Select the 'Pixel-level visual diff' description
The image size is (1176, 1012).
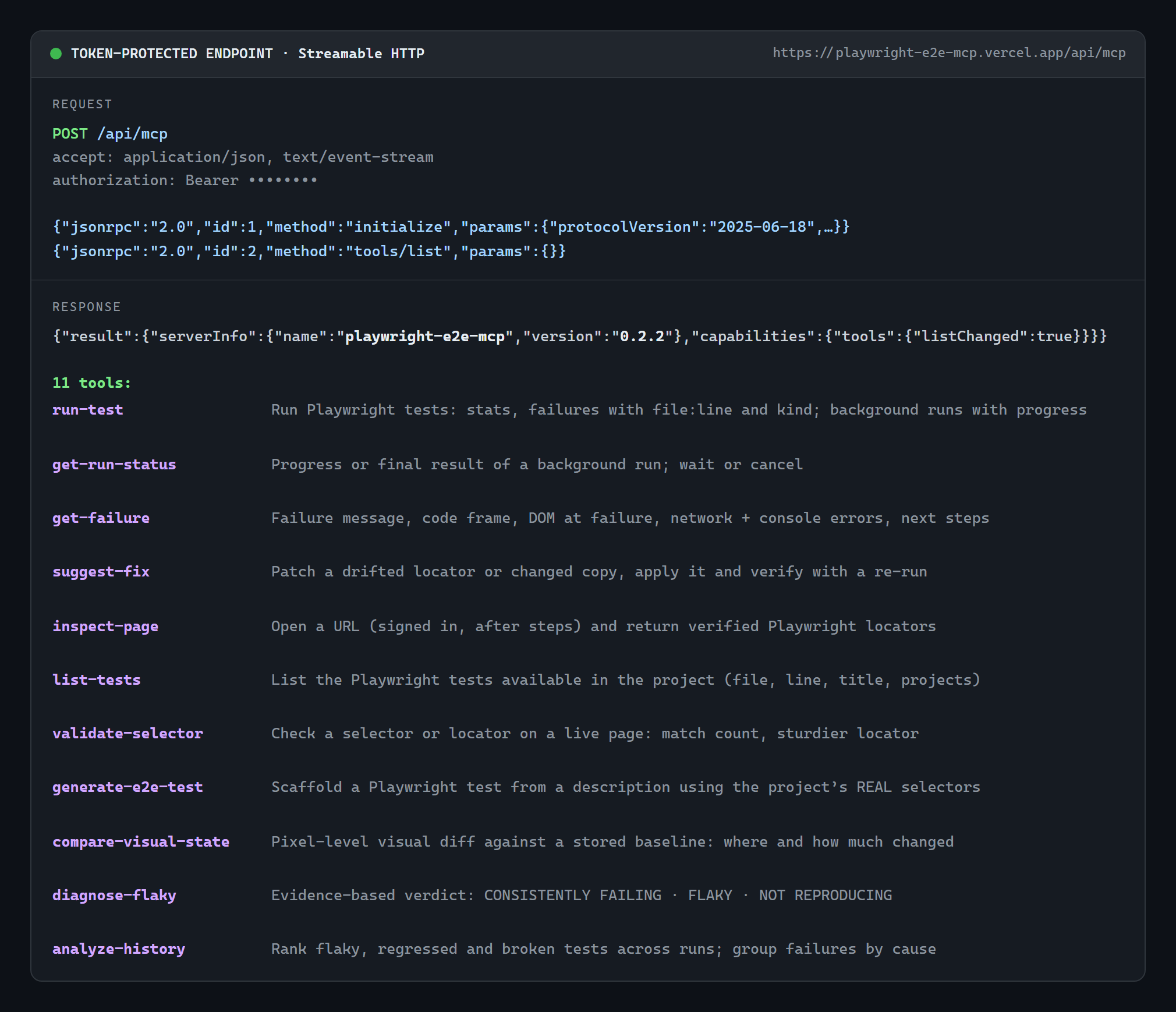(x=612, y=842)
